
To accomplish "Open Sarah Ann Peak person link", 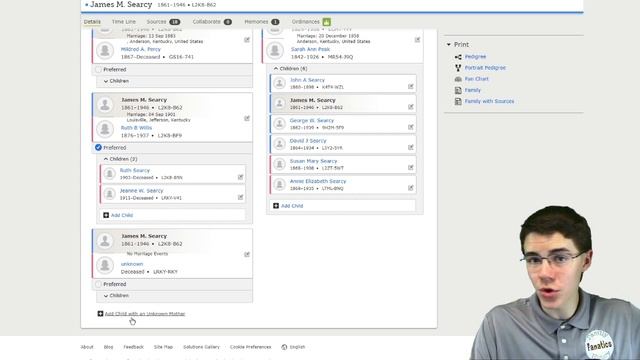I will [310, 49].
